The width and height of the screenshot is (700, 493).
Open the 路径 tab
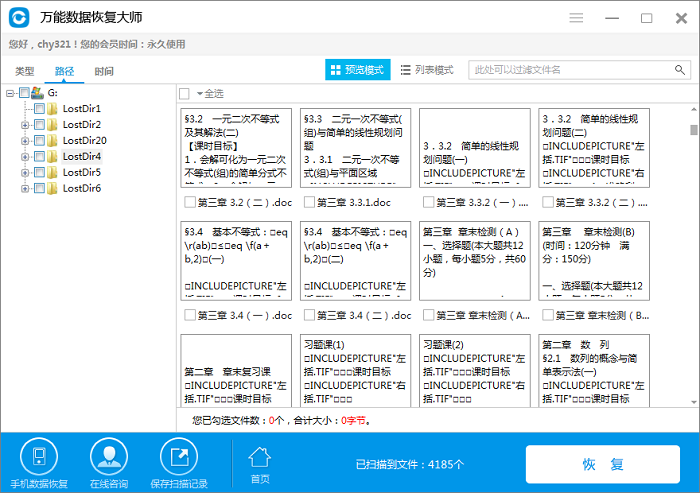[x=64, y=71]
